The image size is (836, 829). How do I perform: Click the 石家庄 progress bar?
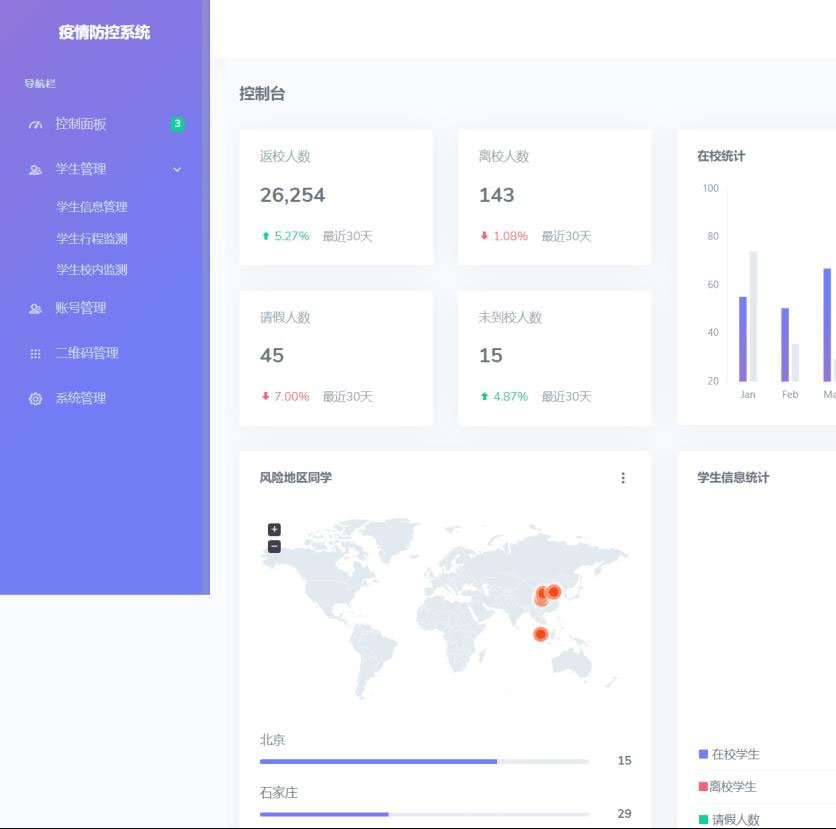coord(424,815)
